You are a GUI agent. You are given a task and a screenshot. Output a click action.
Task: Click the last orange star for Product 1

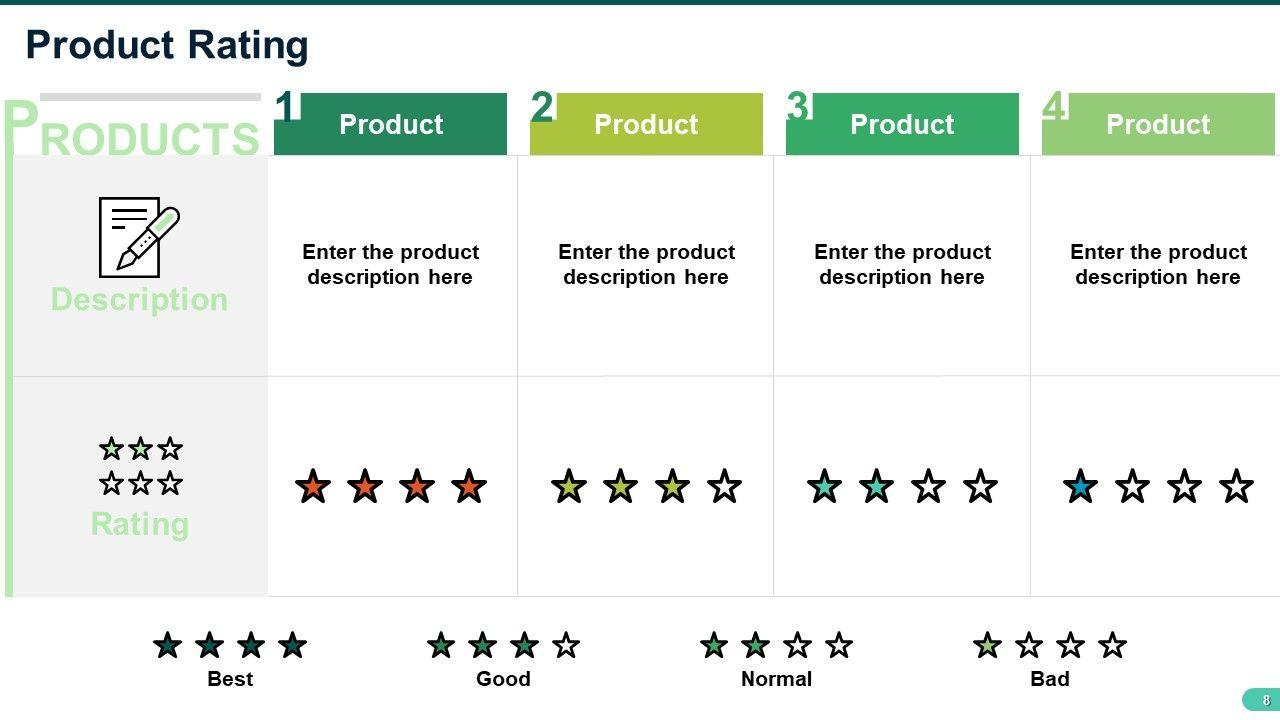[x=468, y=487]
